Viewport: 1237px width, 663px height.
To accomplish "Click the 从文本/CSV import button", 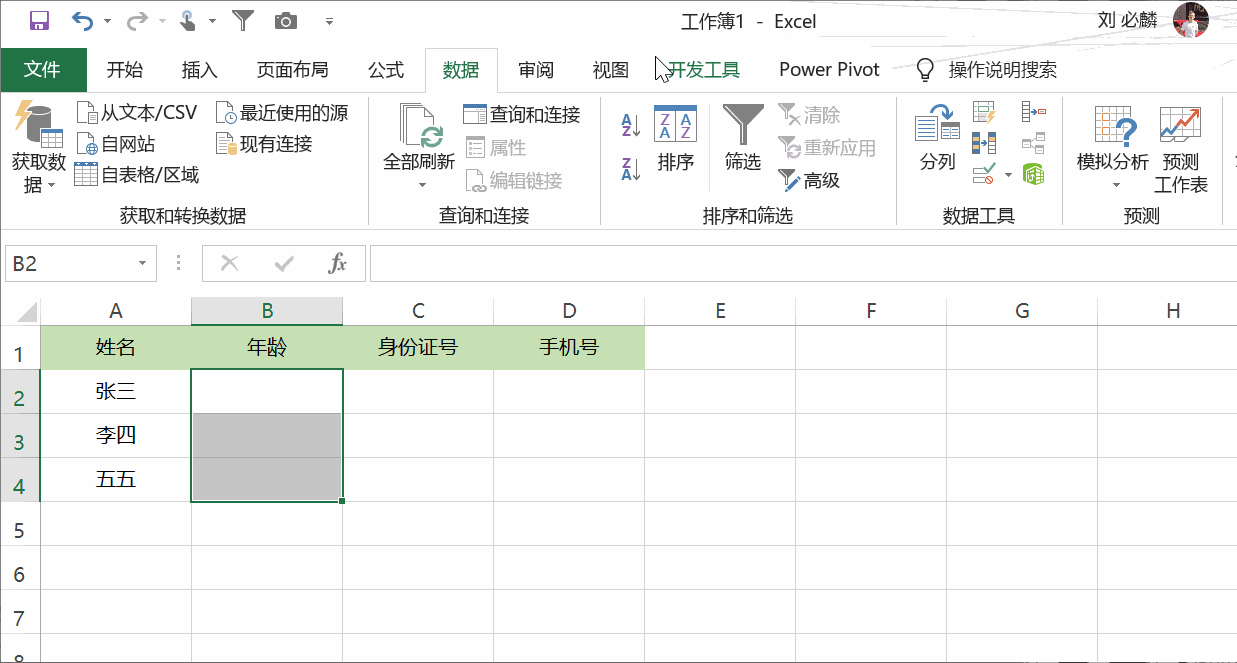I will pyautogui.click(x=138, y=112).
